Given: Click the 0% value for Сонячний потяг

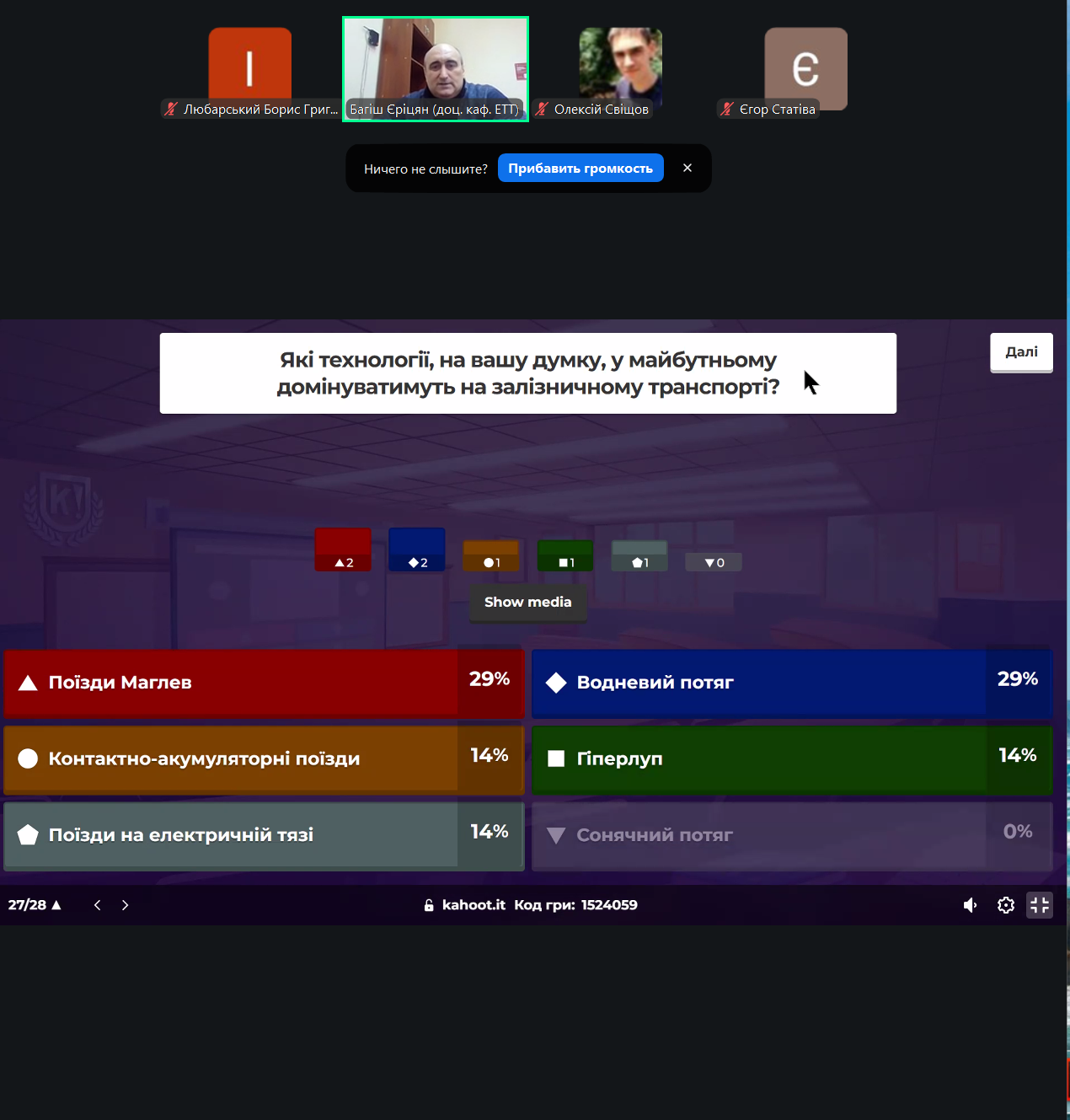Looking at the screenshot, I should 1018,832.
